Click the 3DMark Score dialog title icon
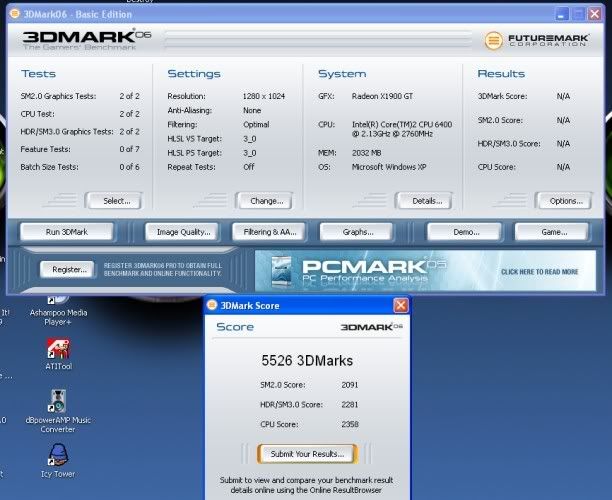Screen dimensions: 612x500 coord(212,304)
